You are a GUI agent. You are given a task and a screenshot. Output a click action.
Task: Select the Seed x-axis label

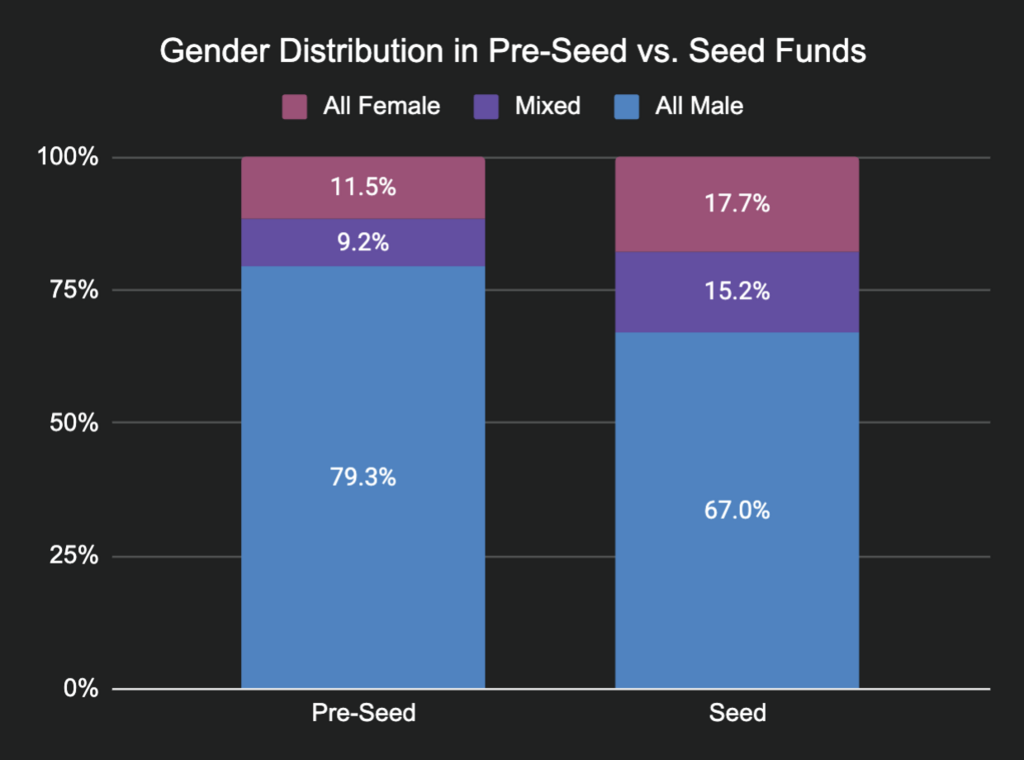(737, 714)
